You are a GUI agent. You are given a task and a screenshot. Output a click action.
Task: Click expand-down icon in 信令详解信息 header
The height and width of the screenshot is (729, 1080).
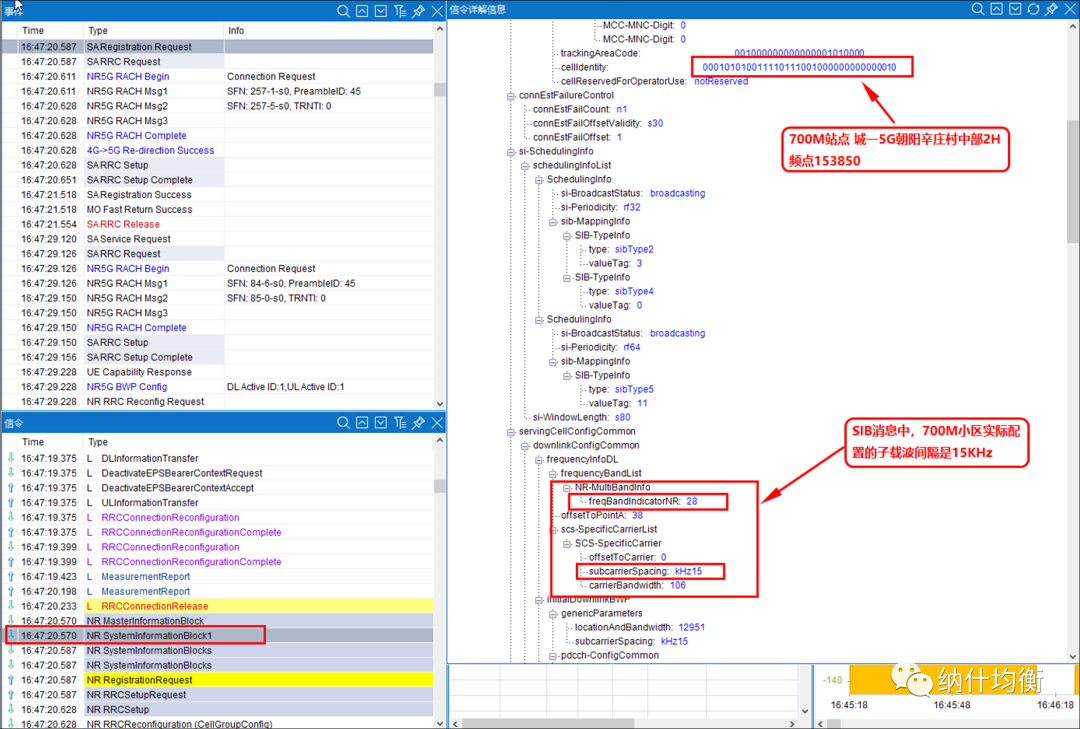pos(1015,9)
